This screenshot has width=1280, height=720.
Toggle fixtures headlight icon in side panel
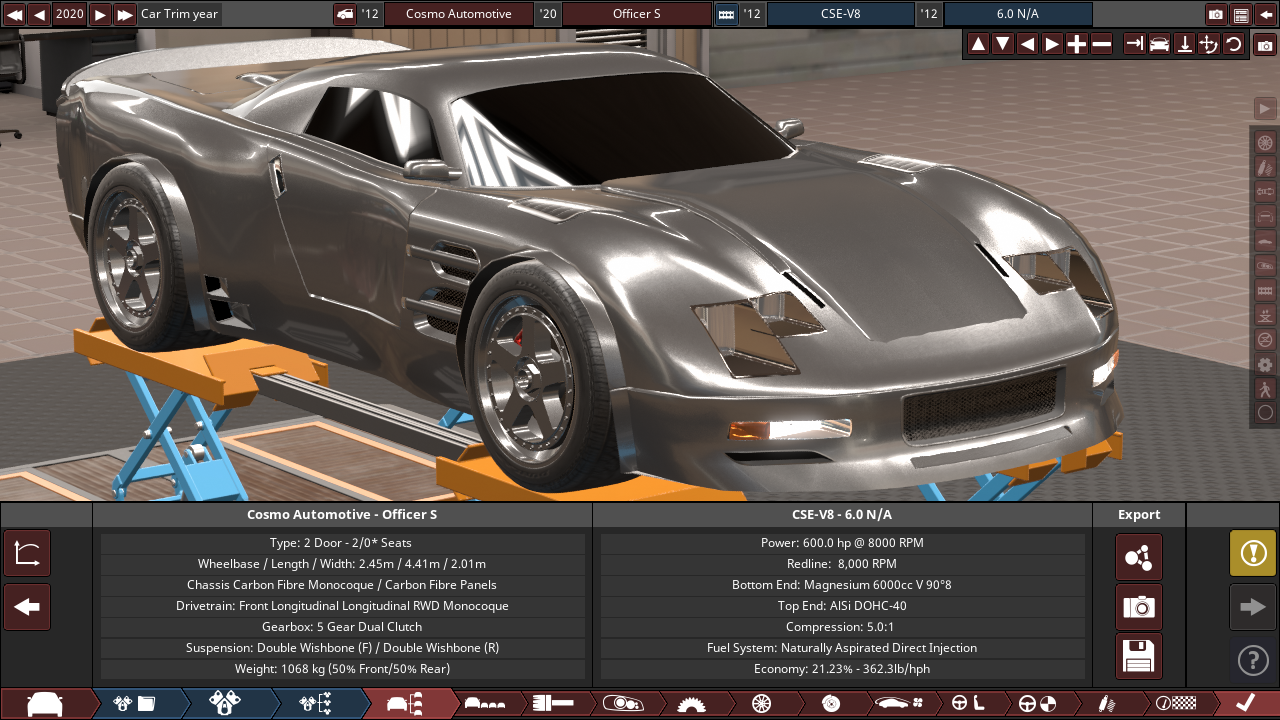(1265, 266)
